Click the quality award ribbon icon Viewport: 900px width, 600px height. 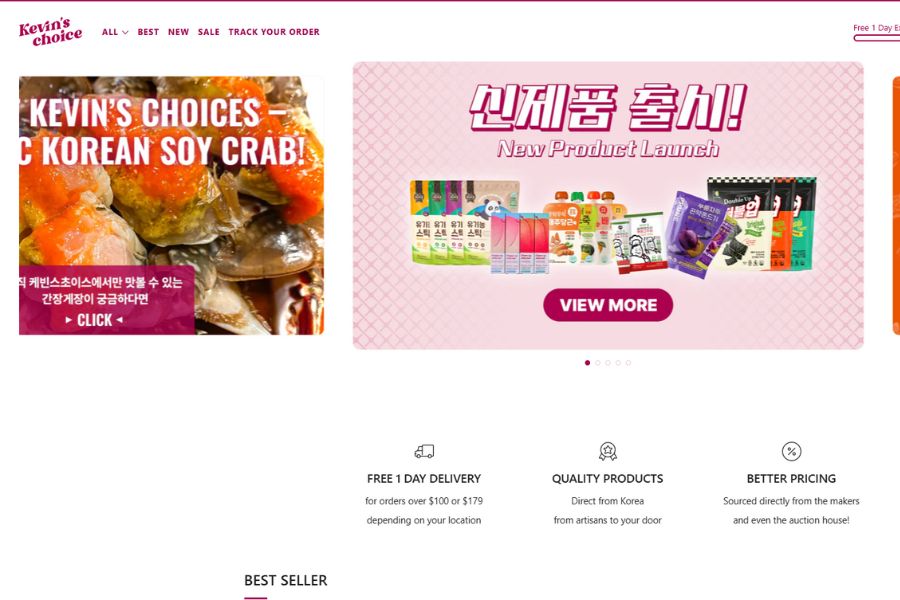coord(608,451)
